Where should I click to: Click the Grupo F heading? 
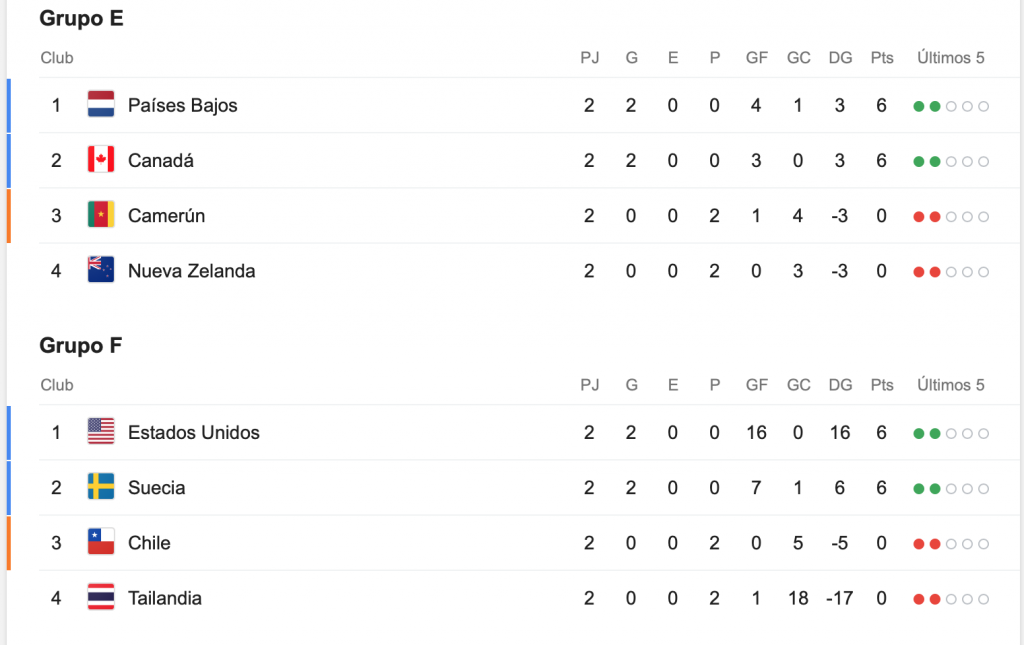tap(81, 345)
